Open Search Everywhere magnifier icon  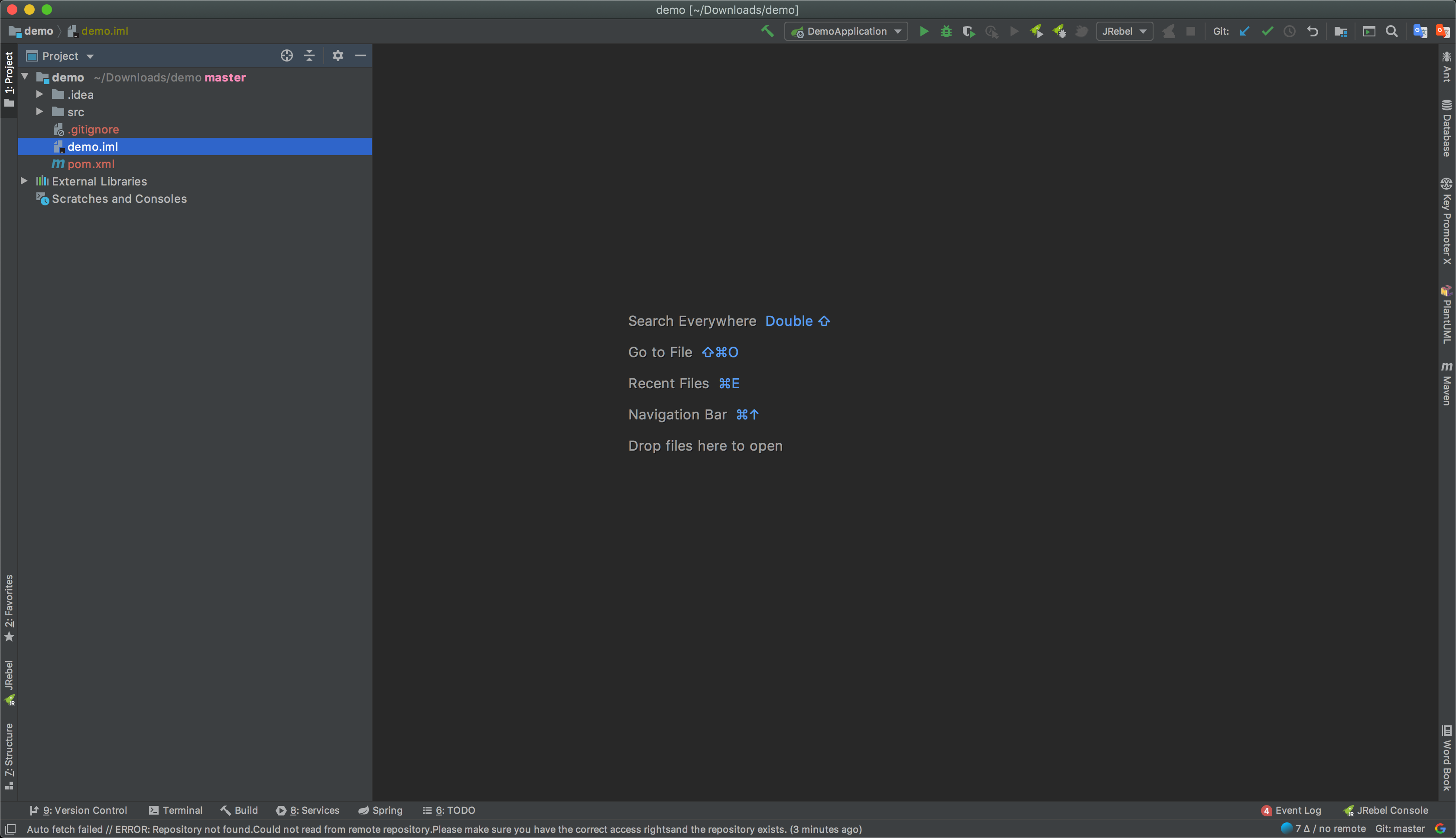pos(1391,32)
